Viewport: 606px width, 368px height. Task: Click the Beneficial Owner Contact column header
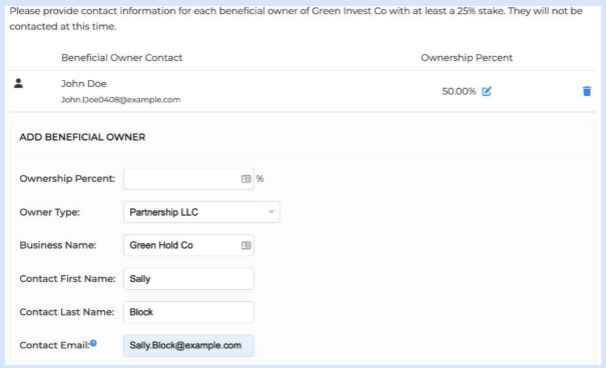coord(122,58)
